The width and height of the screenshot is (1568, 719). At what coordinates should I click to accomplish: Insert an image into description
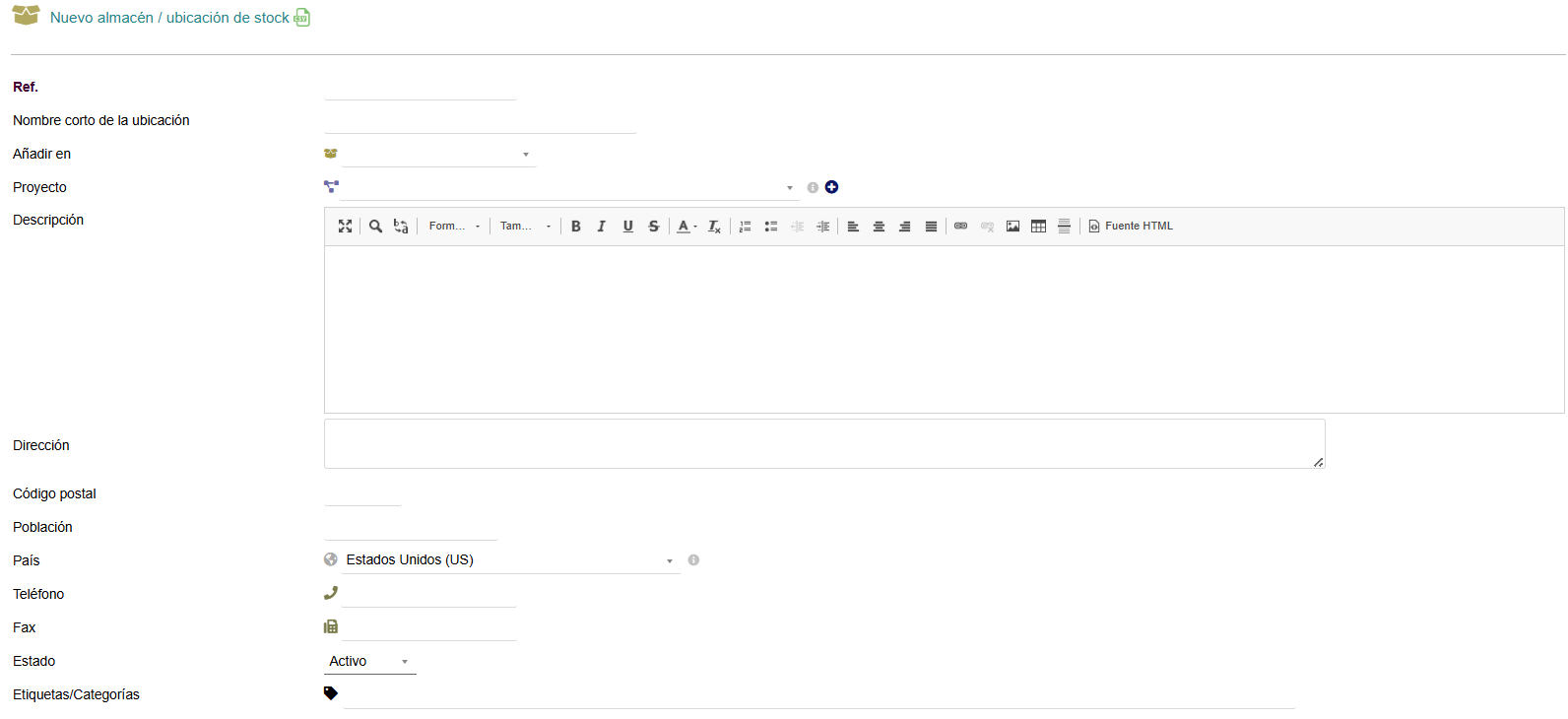tap(1013, 227)
